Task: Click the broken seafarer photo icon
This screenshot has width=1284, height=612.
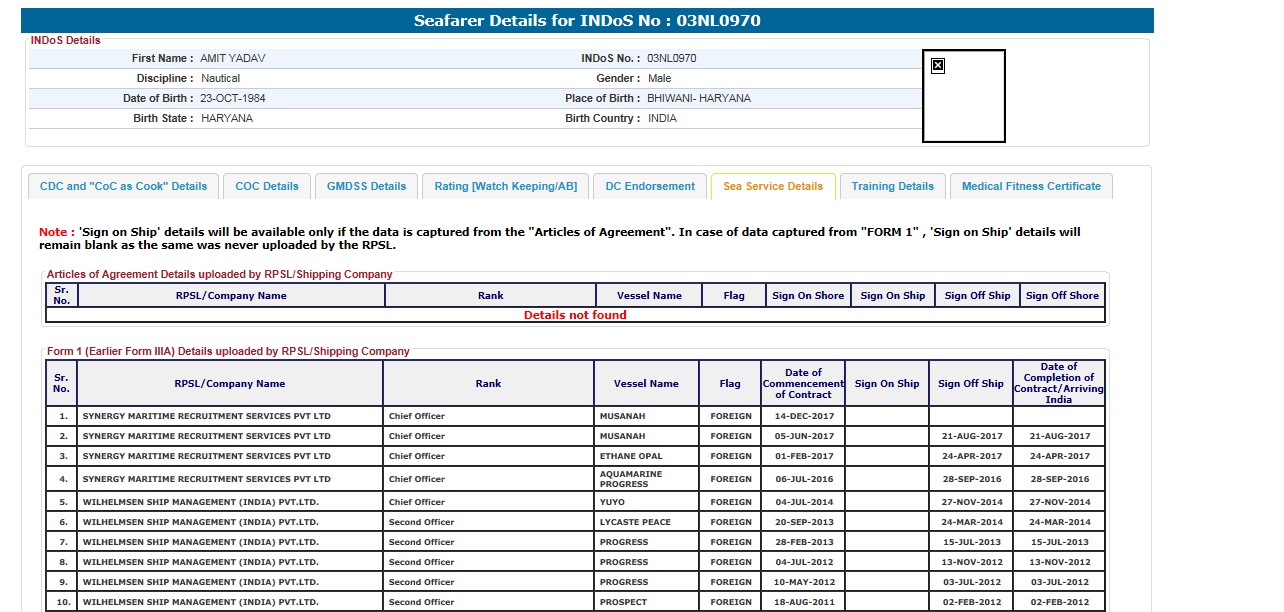Action: tap(938, 66)
